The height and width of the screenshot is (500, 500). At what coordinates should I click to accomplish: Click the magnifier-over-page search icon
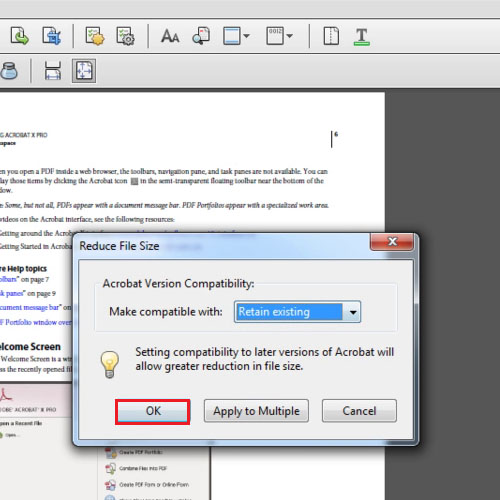(201, 36)
